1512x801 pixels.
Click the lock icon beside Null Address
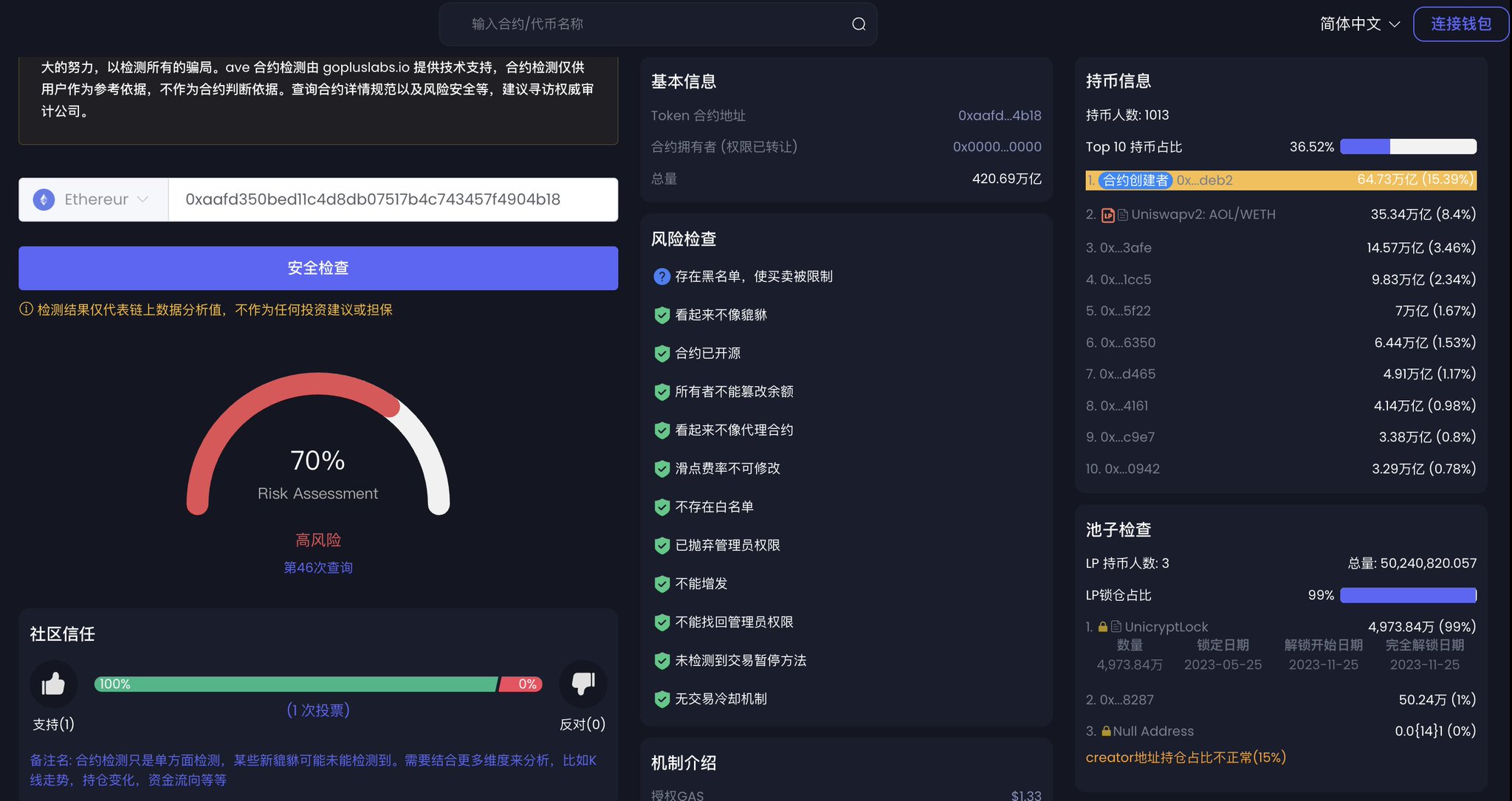(x=1106, y=730)
